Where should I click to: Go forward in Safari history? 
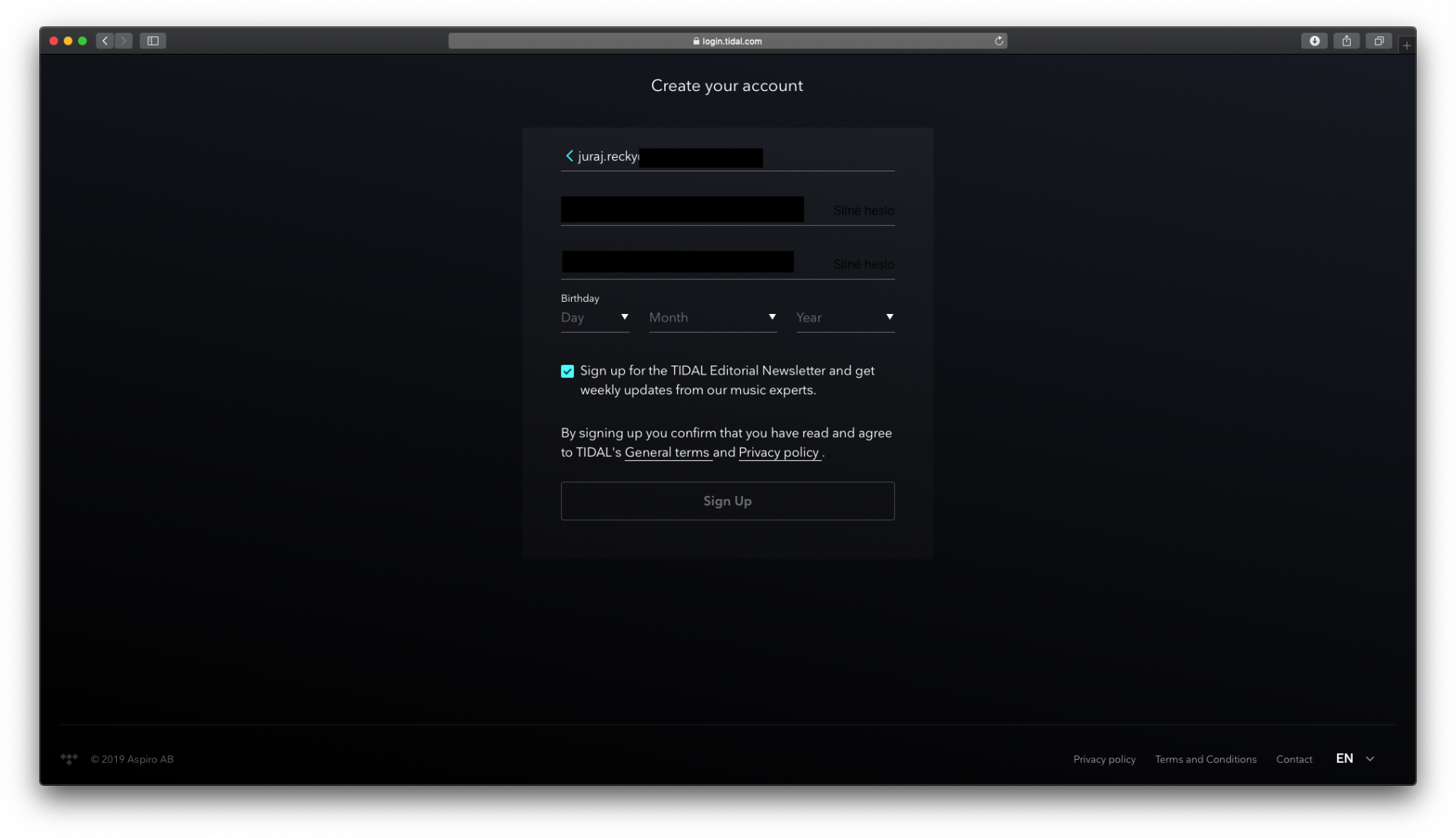[x=124, y=41]
